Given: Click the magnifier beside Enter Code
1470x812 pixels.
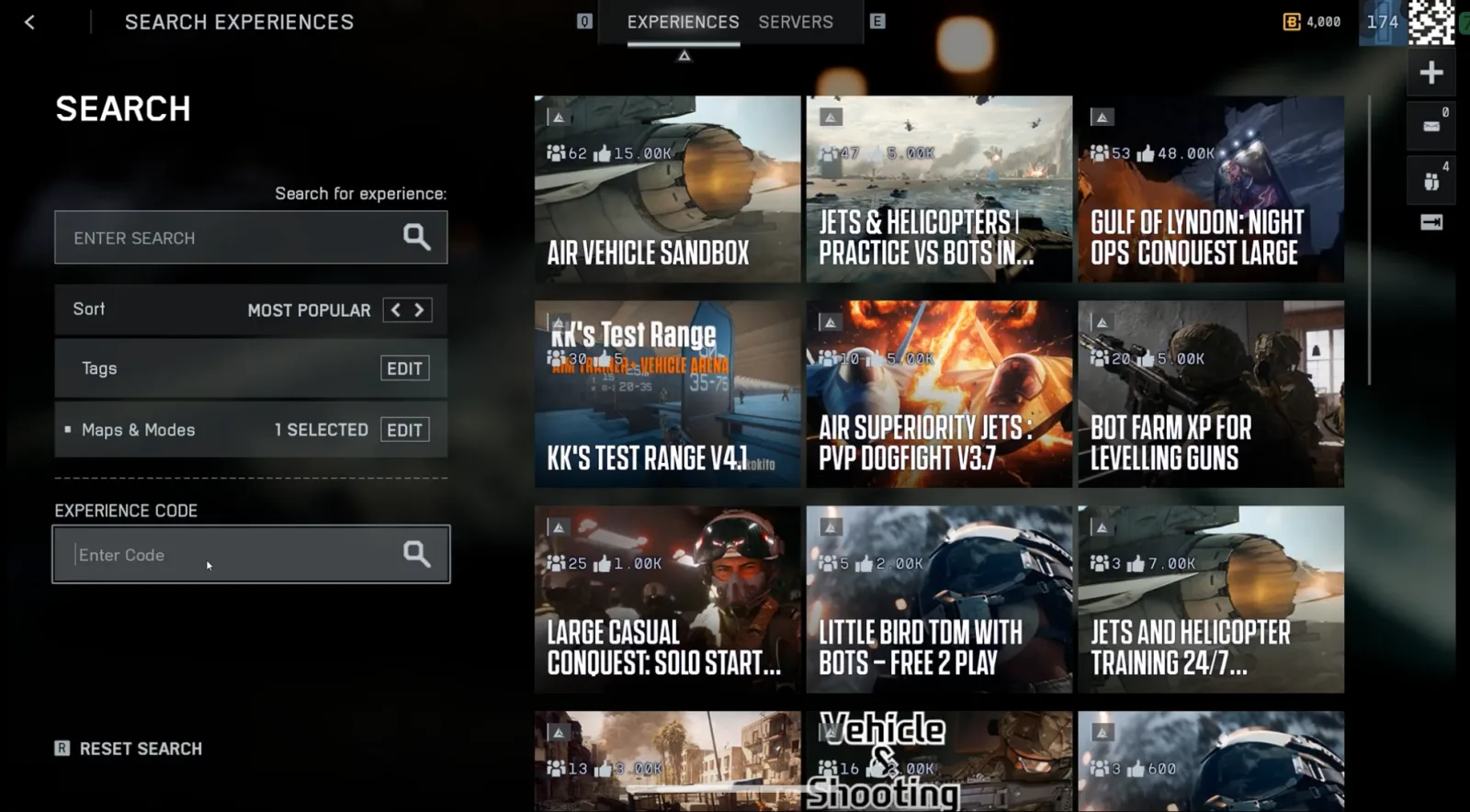Looking at the screenshot, I should 416,553.
